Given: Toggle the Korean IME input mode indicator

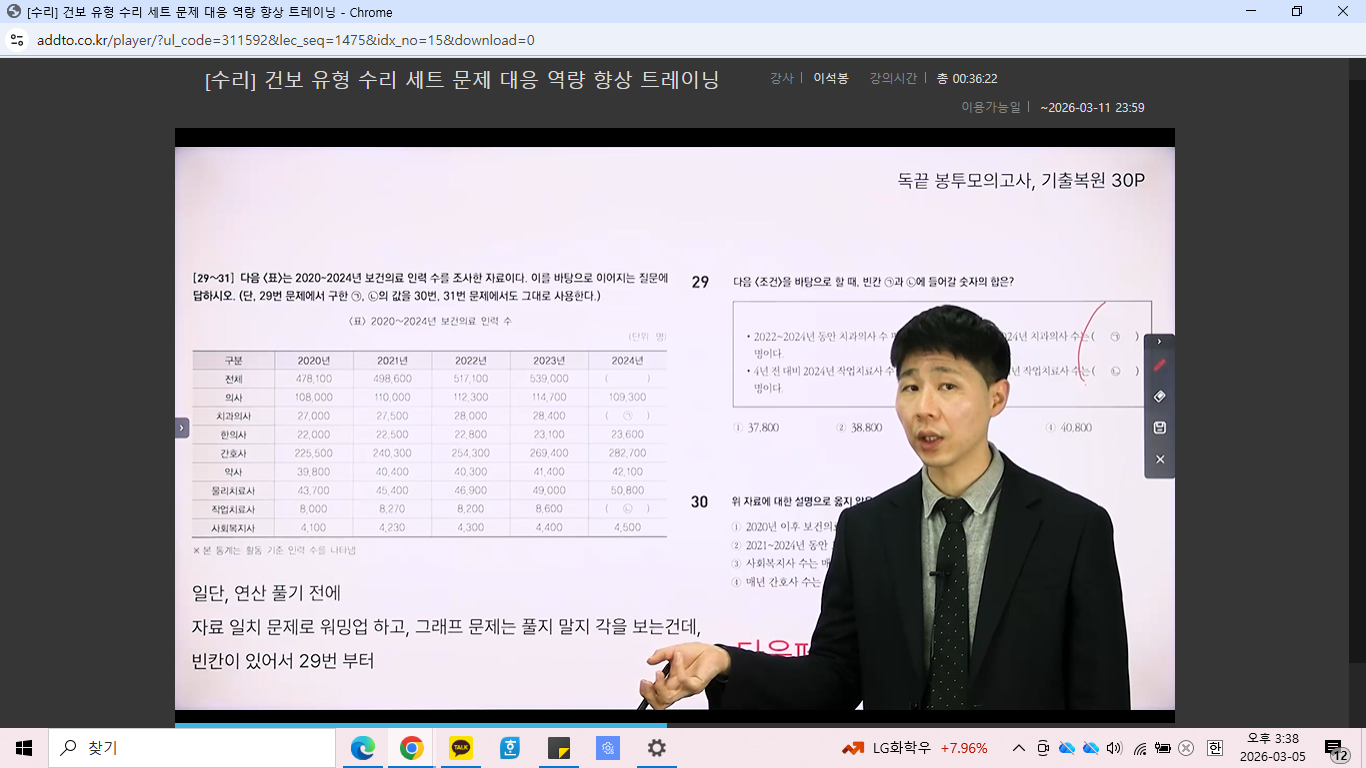Looking at the screenshot, I should coord(1215,748).
